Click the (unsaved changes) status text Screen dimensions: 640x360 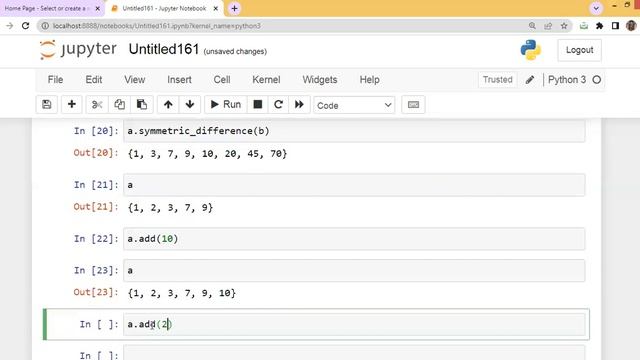pos(235,51)
